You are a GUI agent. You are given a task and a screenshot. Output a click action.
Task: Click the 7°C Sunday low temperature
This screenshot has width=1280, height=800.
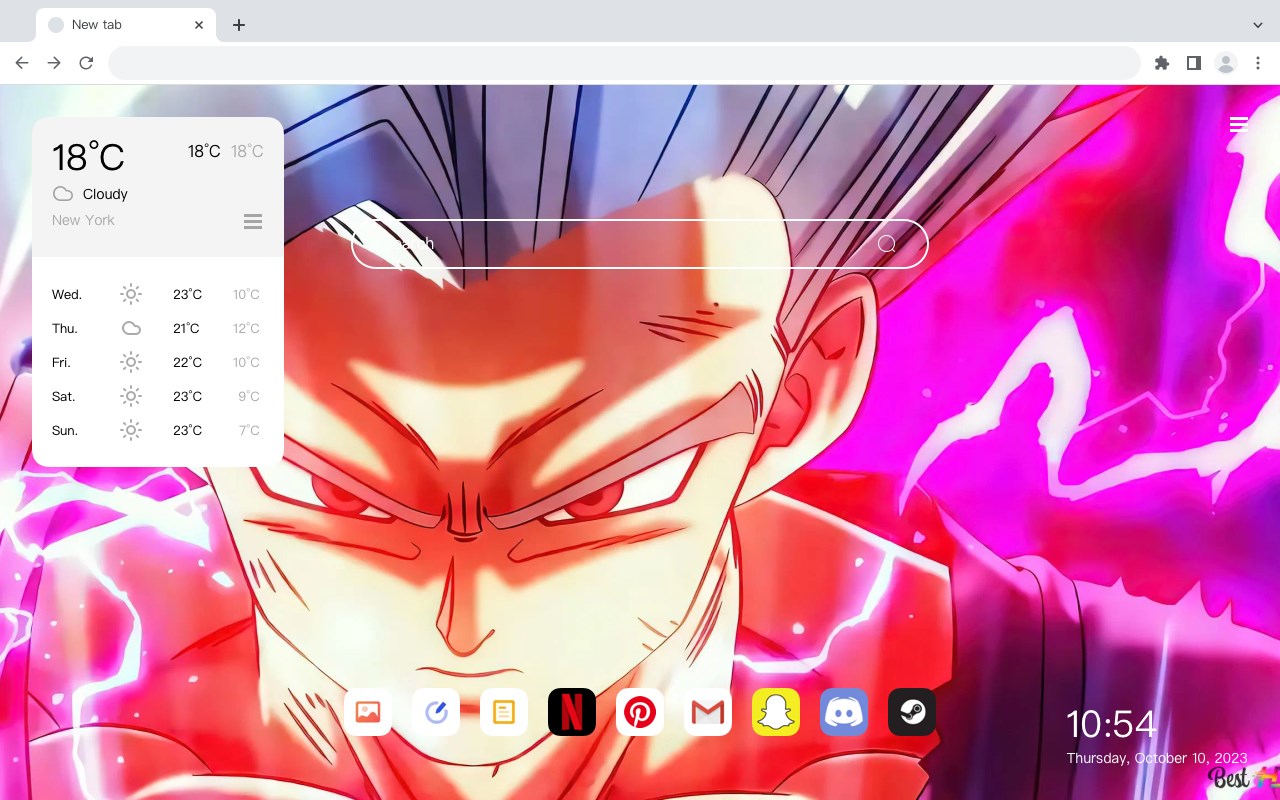pyautogui.click(x=249, y=430)
